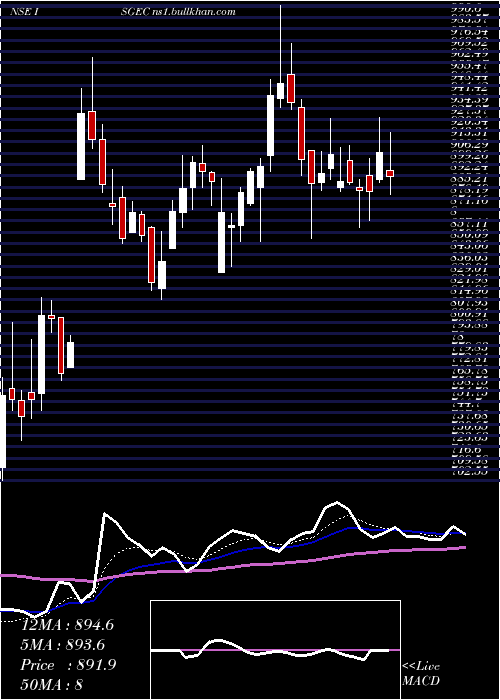Click the 906.29 price axis label
The width and height of the screenshot is (500, 700).
[468, 145]
